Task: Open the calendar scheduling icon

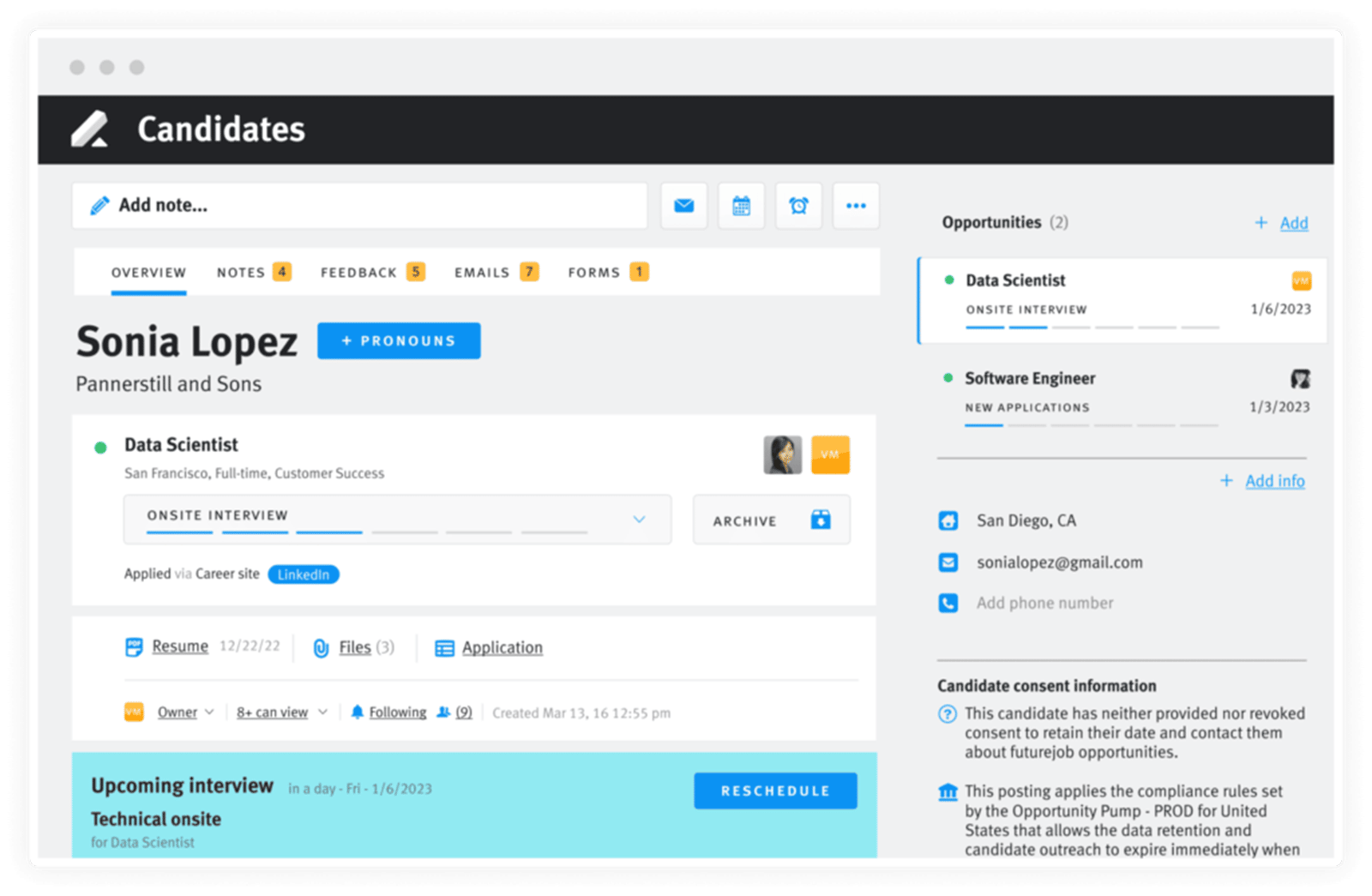Action: click(x=741, y=206)
